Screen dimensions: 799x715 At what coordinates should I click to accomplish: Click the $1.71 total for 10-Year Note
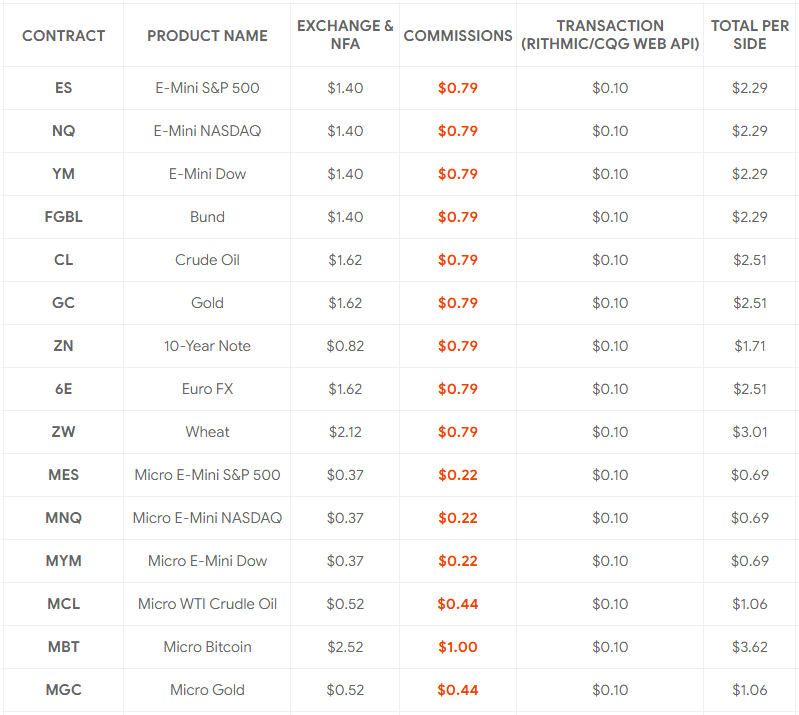point(749,346)
